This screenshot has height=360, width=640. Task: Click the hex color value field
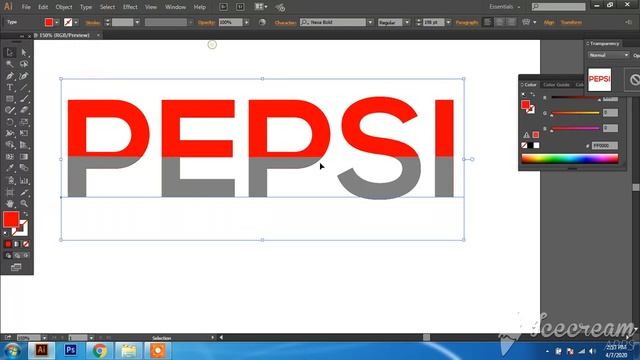pyautogui.click(x=604, y=146)
